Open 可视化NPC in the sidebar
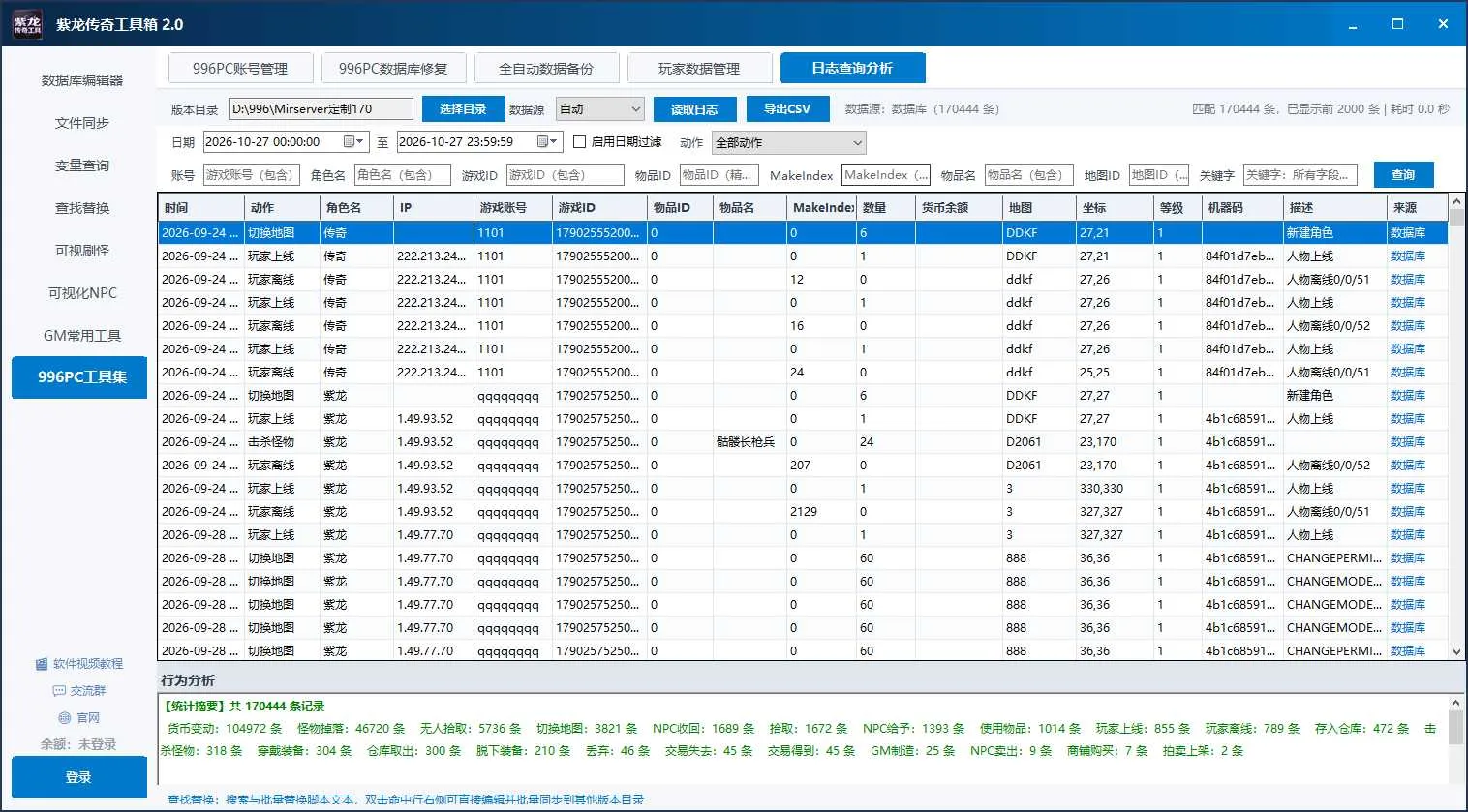 (82, 293)
